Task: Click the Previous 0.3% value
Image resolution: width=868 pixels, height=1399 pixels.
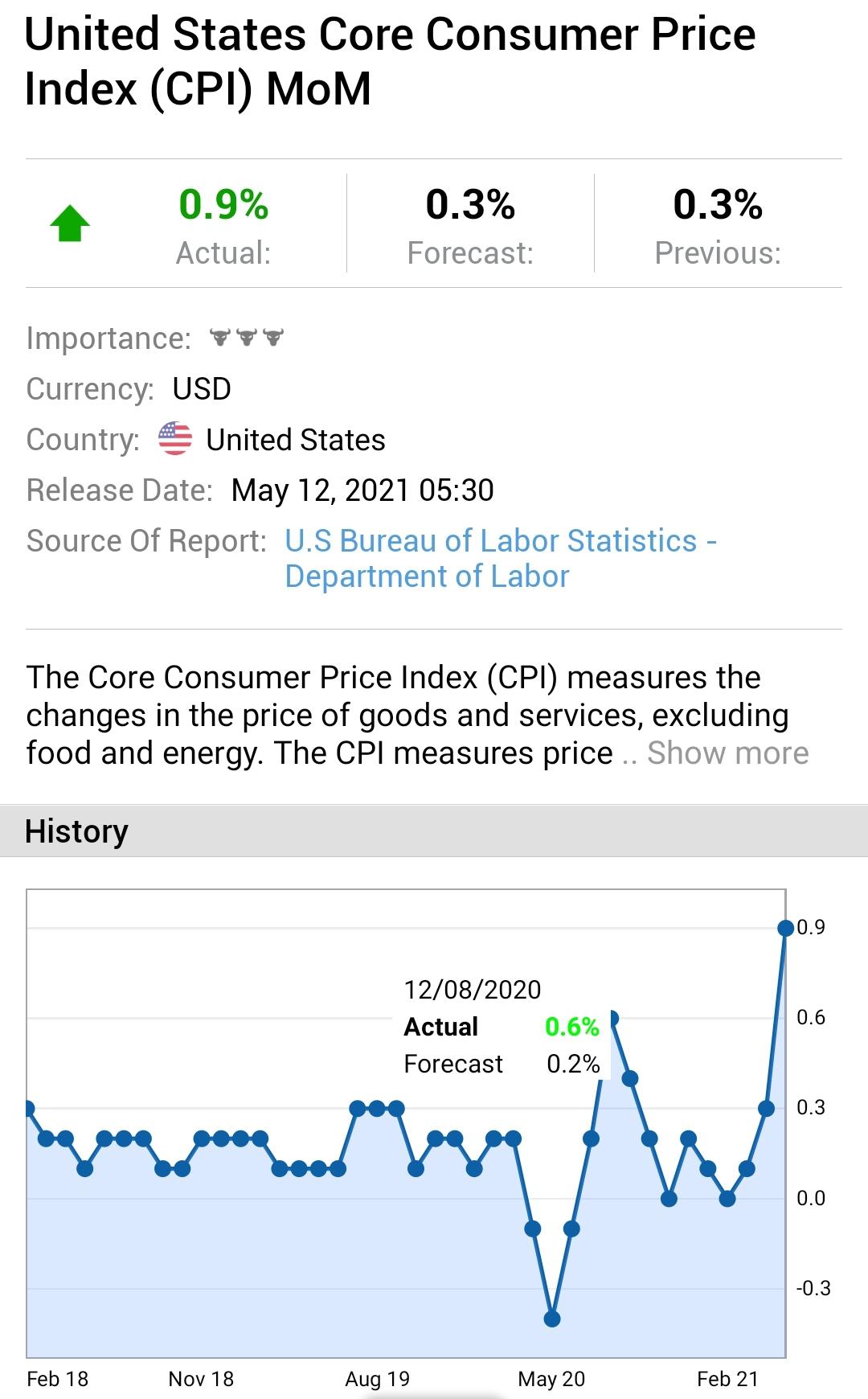Action: click(718, 204)
